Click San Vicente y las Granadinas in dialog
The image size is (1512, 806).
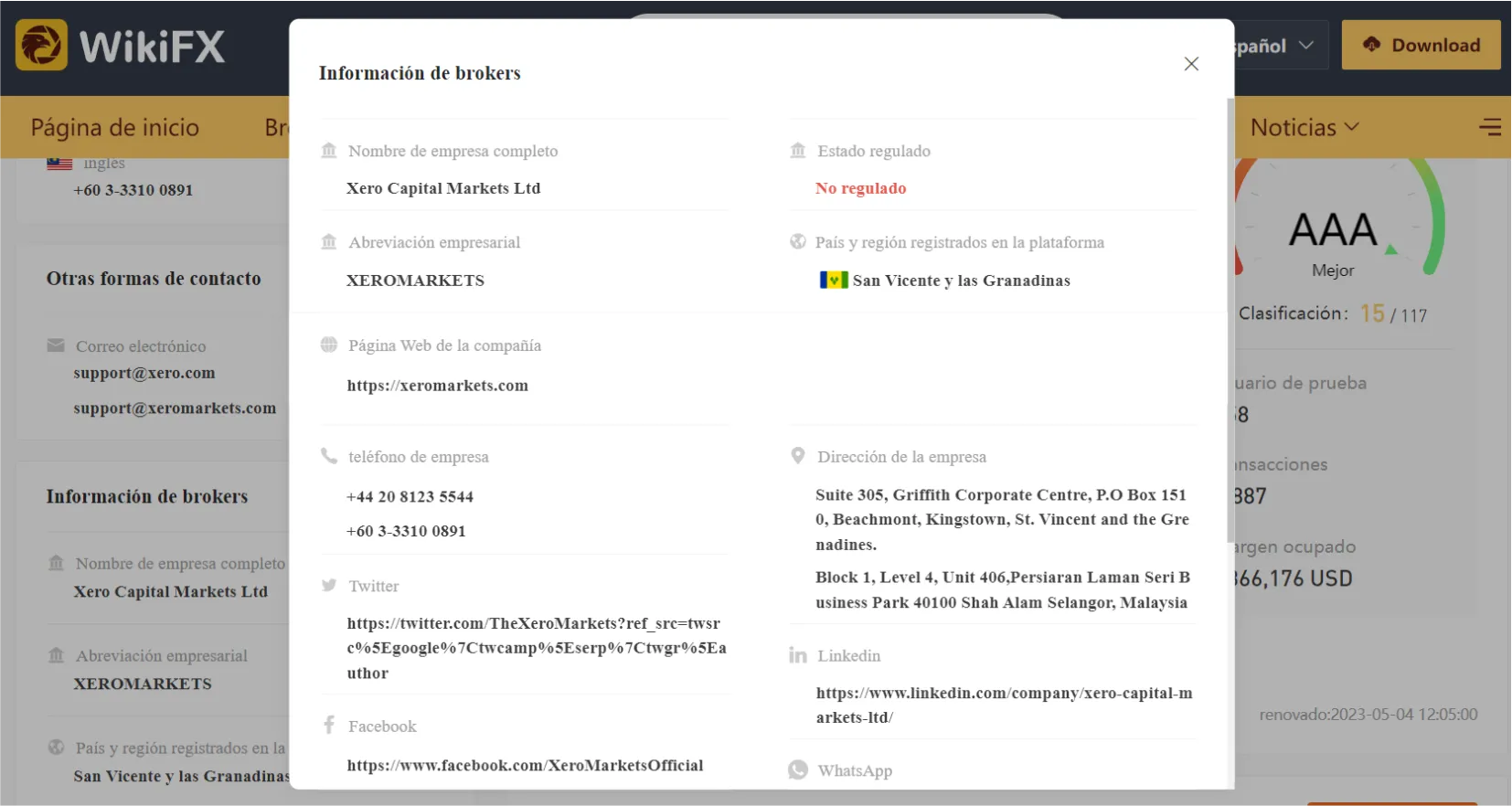[961, 281]
